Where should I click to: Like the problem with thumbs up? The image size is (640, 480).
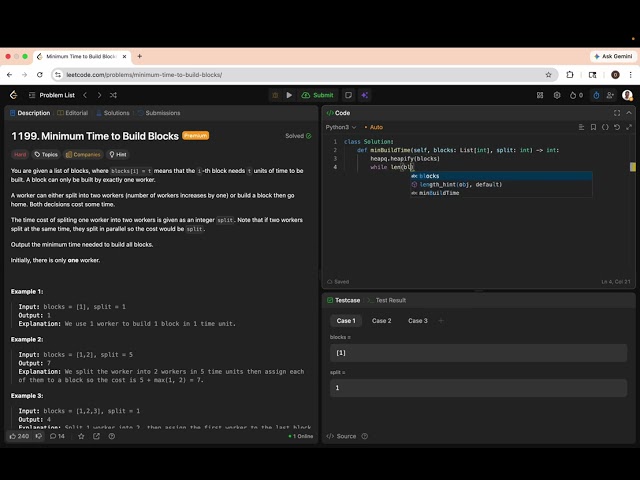19,436
